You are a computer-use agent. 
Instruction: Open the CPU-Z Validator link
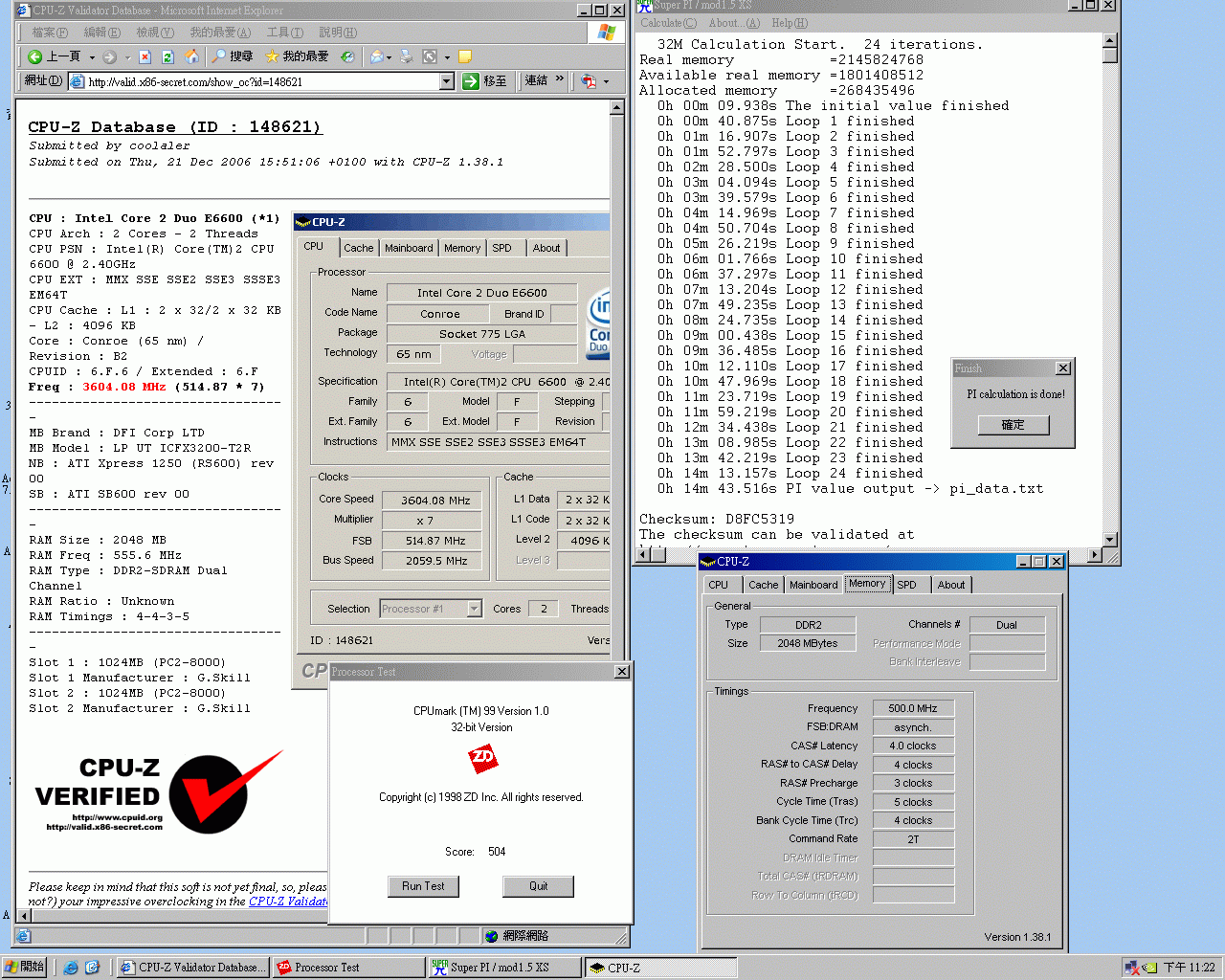[x=287, y=902]
